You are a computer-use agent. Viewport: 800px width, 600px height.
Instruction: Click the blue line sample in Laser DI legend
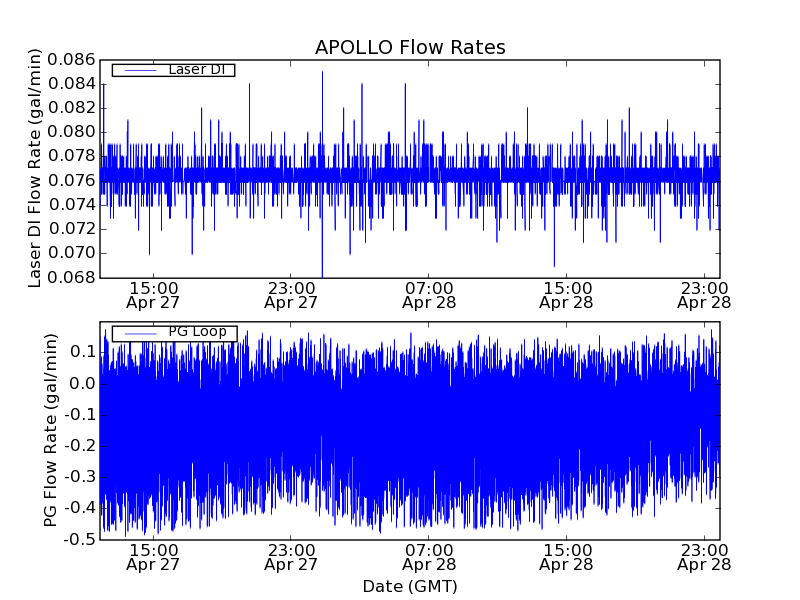pos(140,70)
